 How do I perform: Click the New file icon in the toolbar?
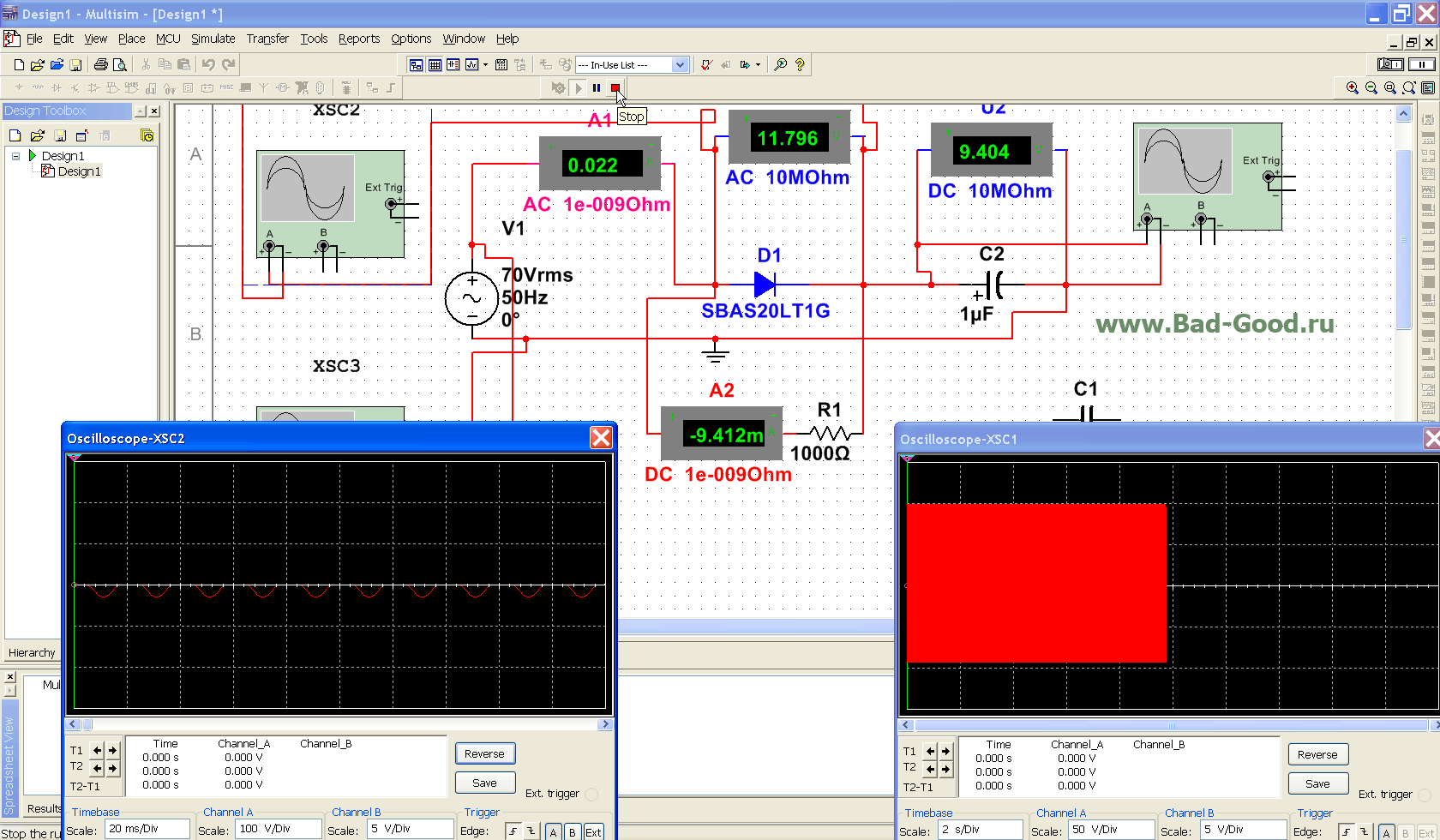(x=19, y=64)
